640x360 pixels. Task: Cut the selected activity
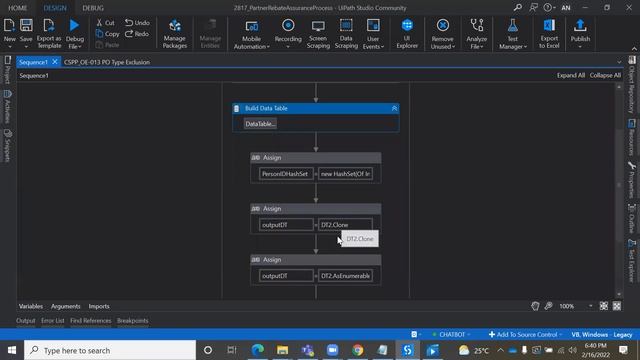pyautogui.click(x=105, y=22)
